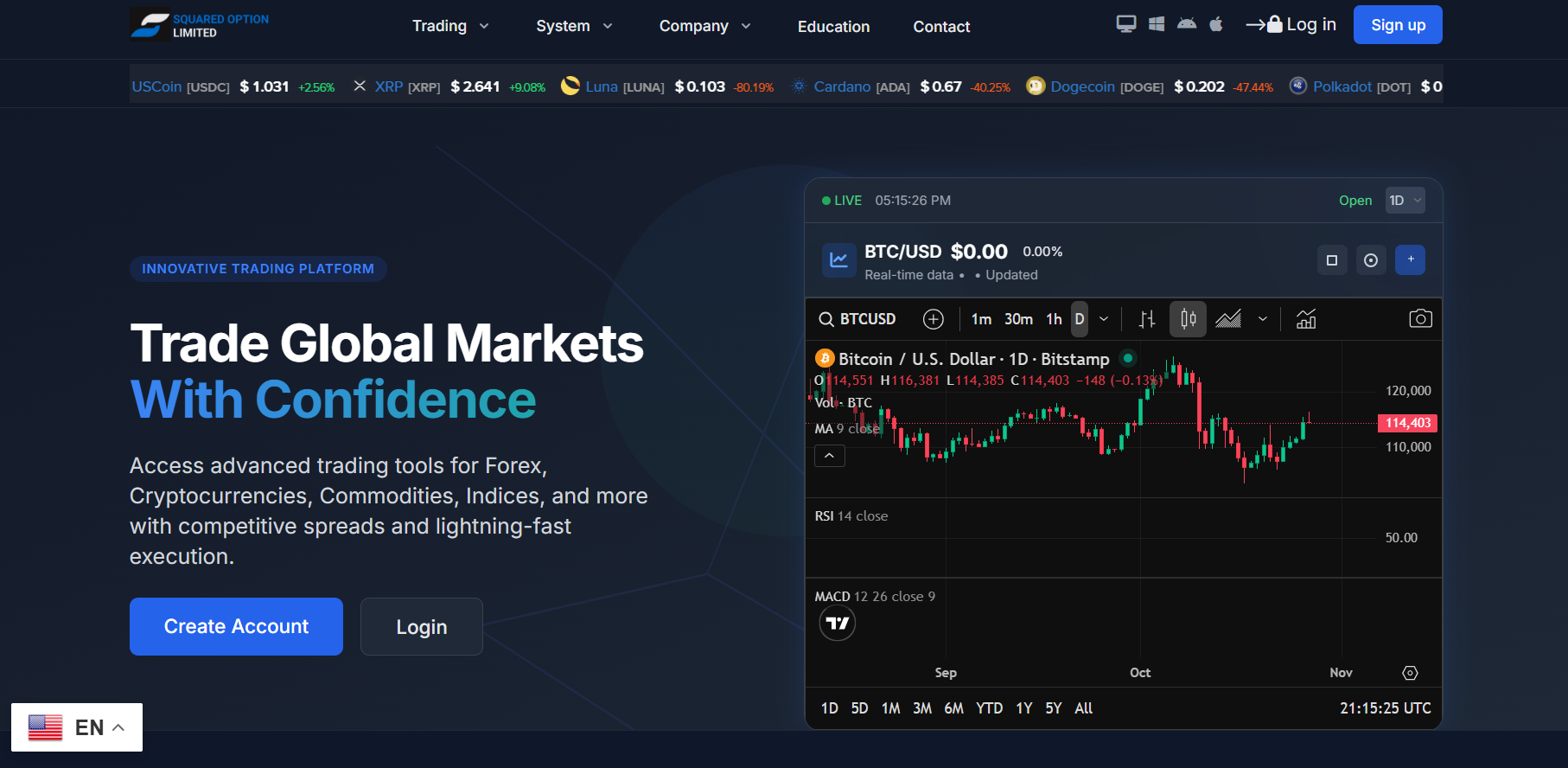The width and height of the screenshot is (1568, 768).
Task: Click the Create Account button
Action: click(236, 626)
